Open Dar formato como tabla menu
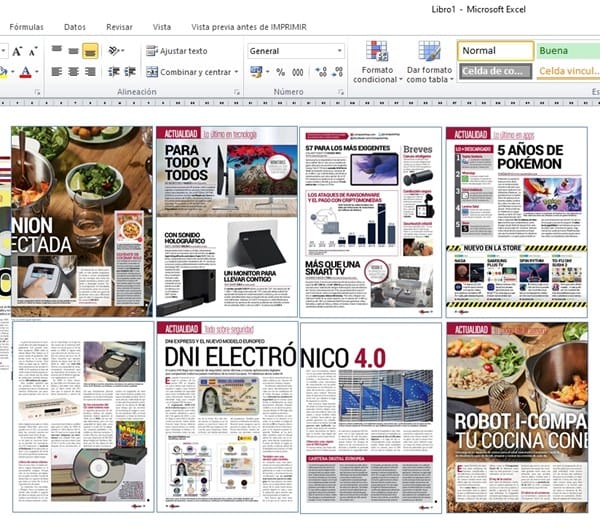This screenshot has width=600, height=530. (429, 62)
